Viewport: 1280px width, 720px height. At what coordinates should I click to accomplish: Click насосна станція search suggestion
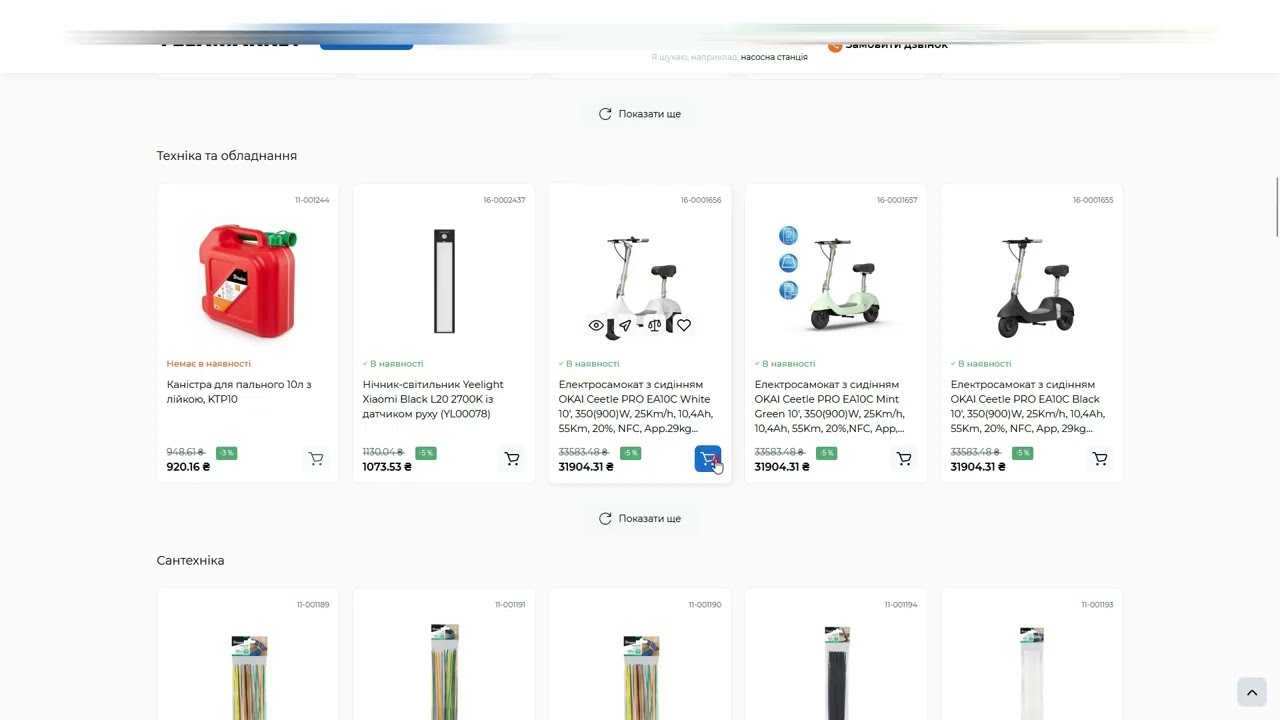[x=774, y=57]
